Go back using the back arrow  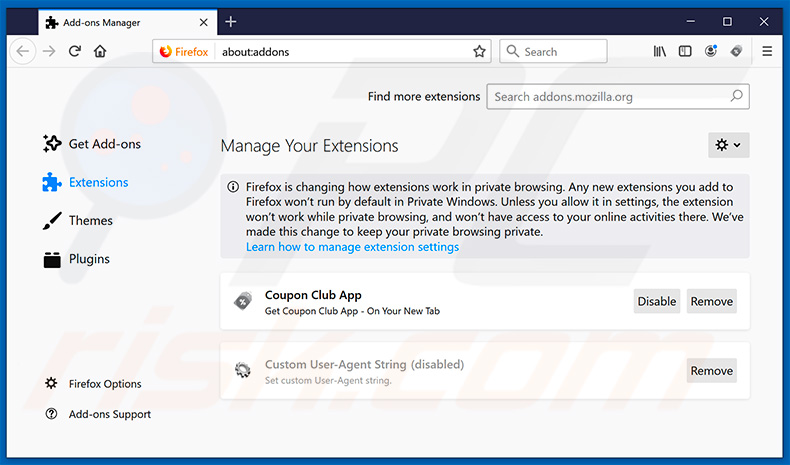[x=23, y=51]
